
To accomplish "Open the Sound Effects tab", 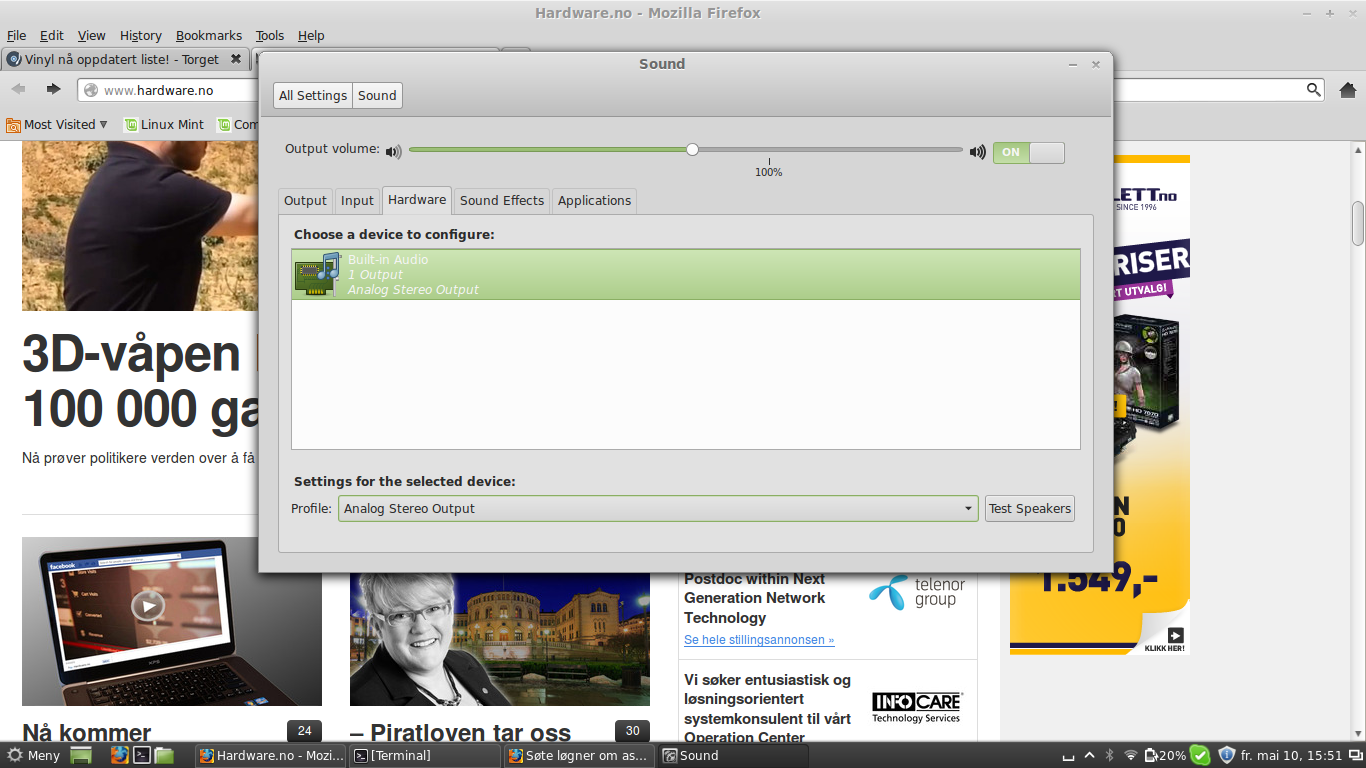I will click(502, 200).
